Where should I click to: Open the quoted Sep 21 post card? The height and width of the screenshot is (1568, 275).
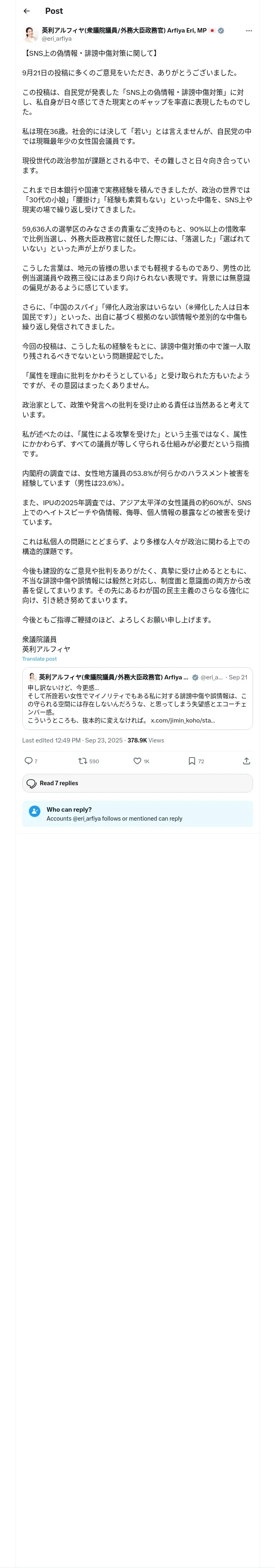(x=137, y=698)
